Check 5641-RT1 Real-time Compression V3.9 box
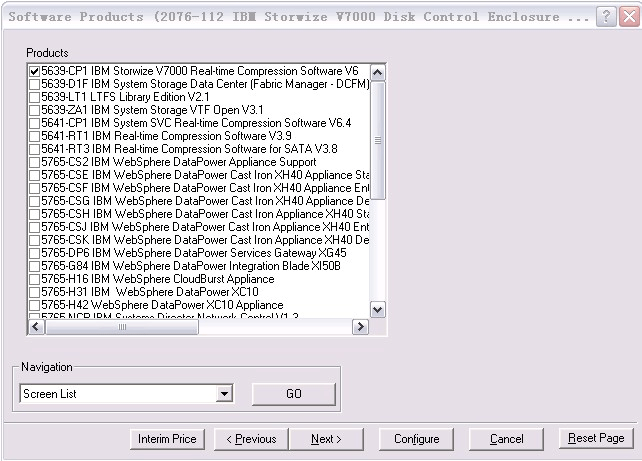 point(34,136)
